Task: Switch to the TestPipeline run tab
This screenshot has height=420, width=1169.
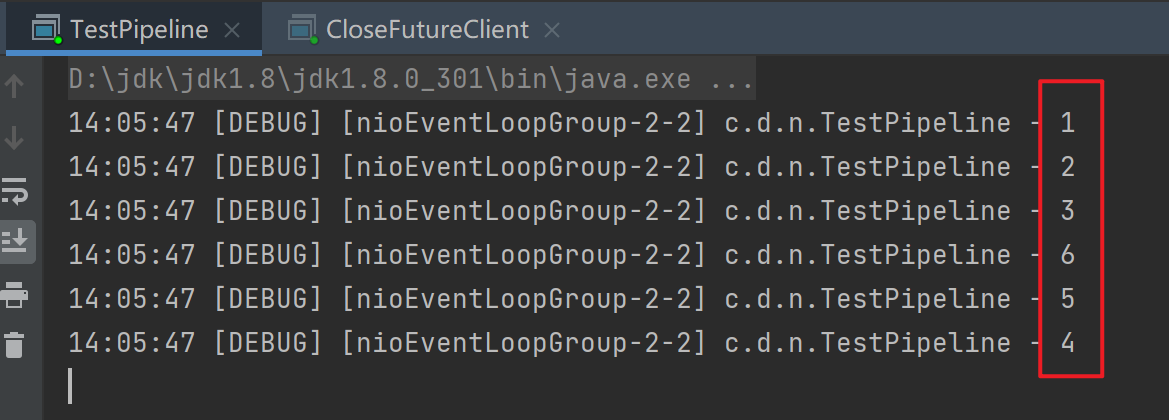Action: pos(138,30)
